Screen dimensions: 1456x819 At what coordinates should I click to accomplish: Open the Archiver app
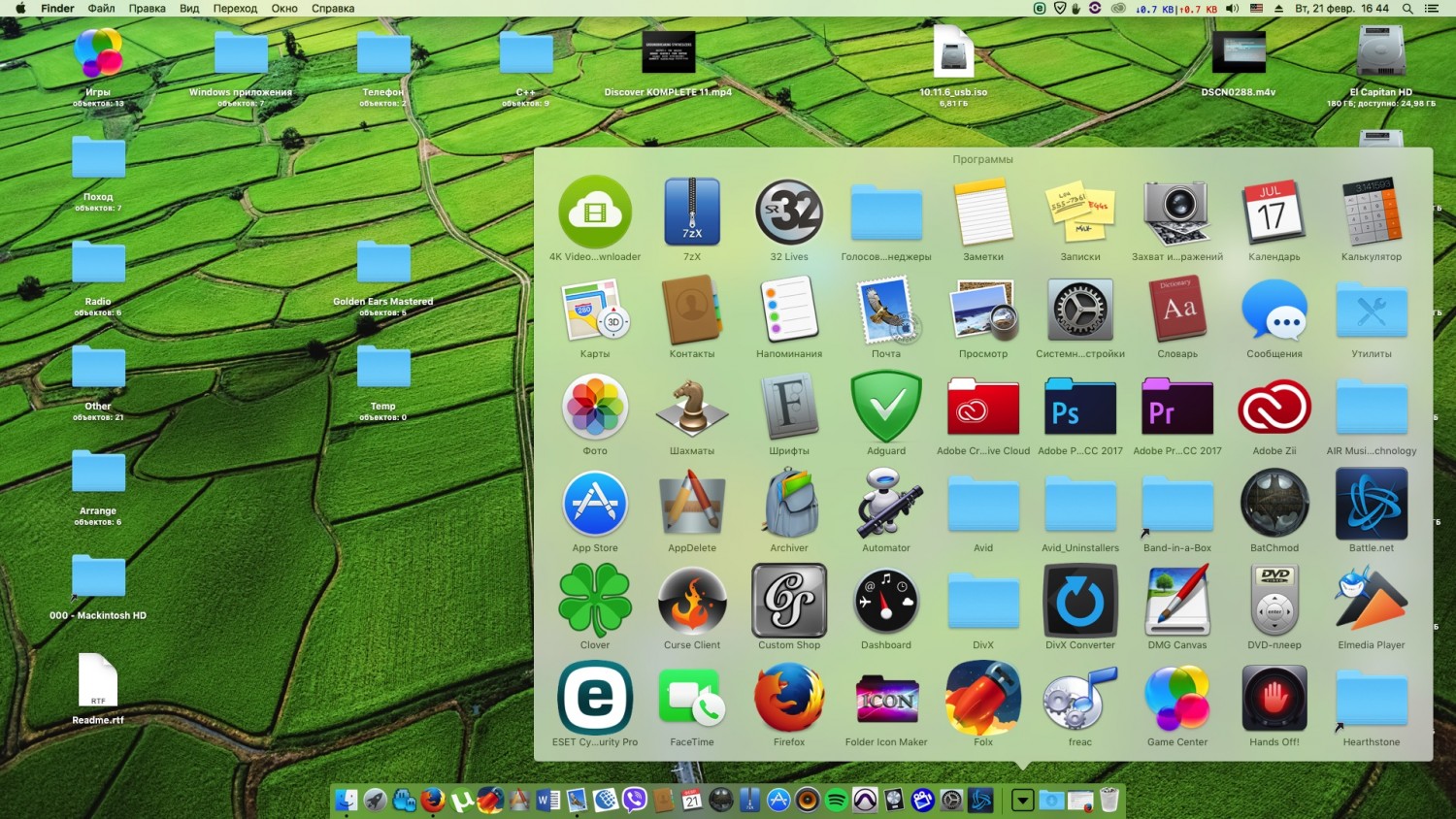tap(789, 503)
